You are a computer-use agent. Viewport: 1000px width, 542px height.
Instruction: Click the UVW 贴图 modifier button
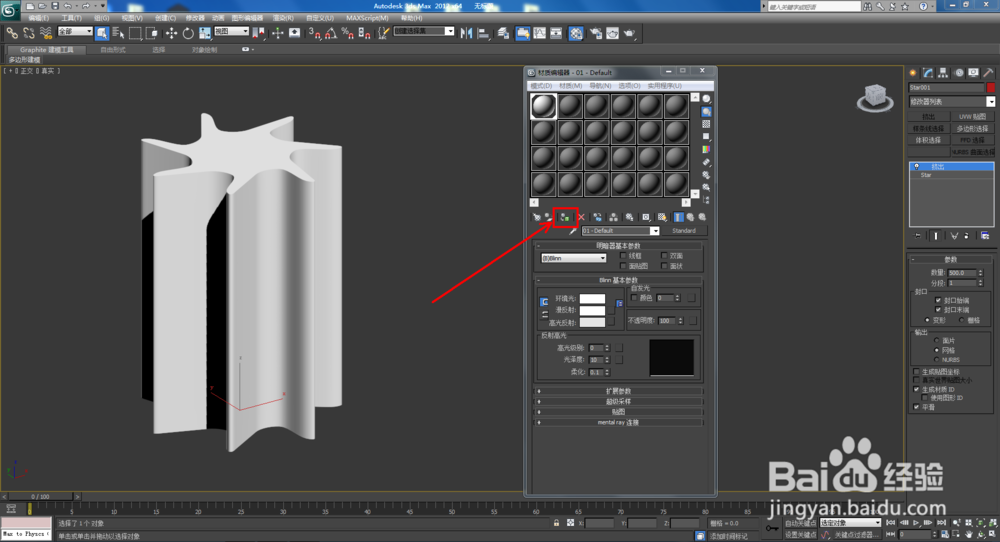click(972, 117)
